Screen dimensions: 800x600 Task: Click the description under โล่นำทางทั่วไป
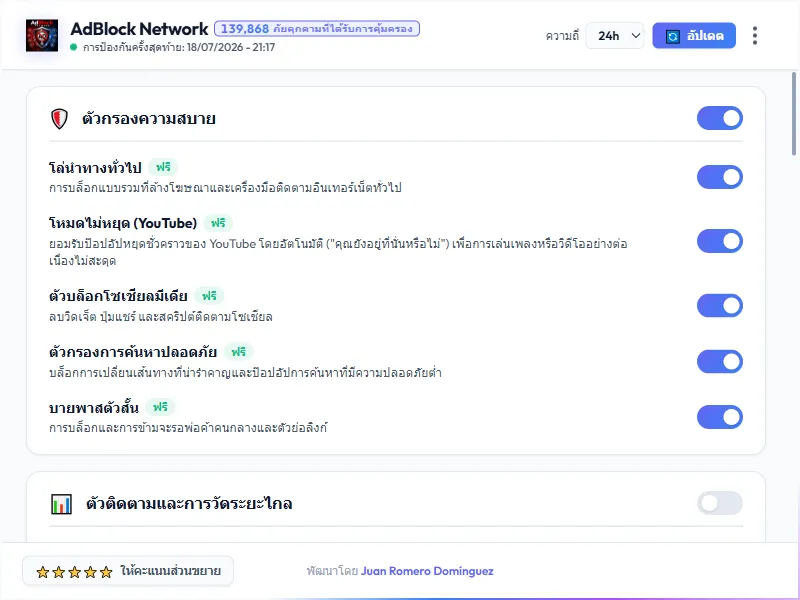click(225, 188)
